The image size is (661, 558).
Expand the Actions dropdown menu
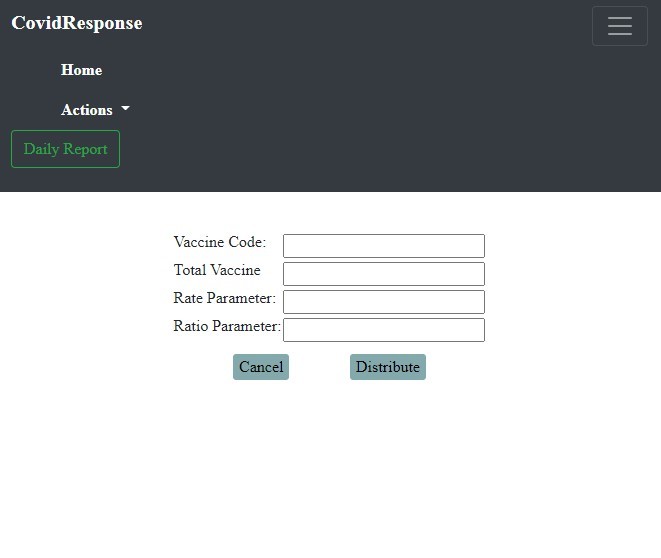(x=87, y=110)
